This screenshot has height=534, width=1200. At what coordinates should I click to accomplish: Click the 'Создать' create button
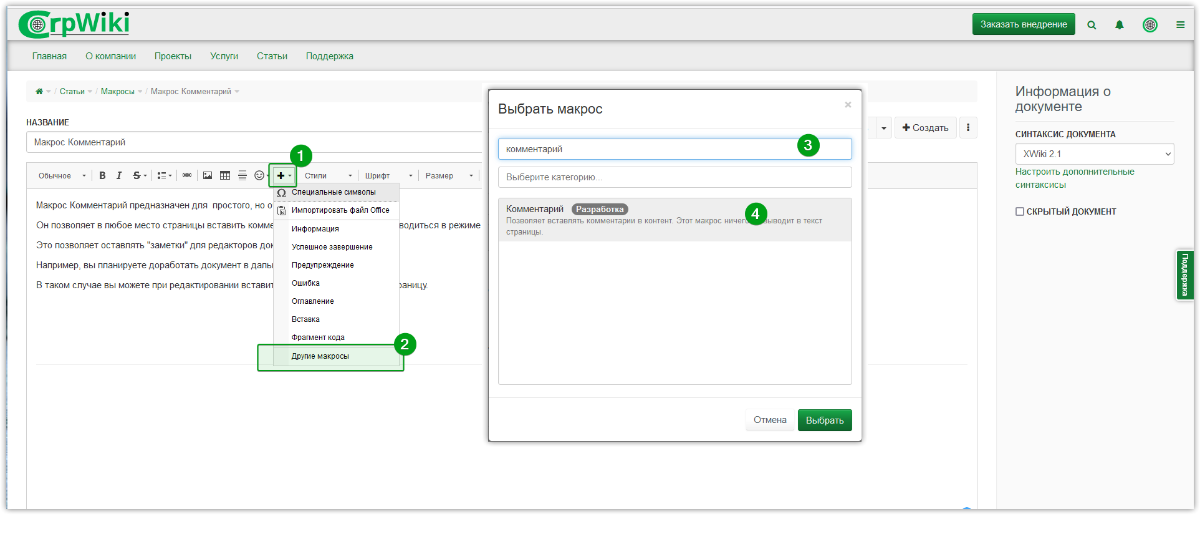click(x=925, y=128)
